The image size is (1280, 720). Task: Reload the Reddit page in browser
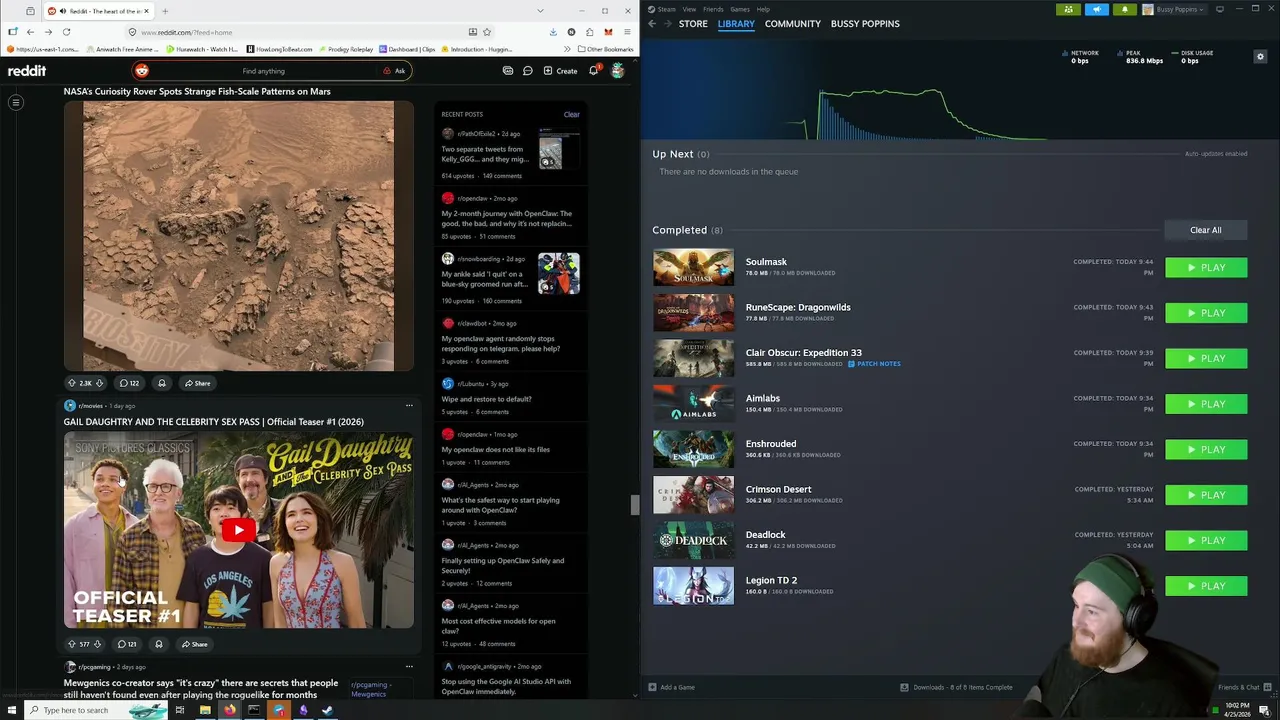(66, 32)
